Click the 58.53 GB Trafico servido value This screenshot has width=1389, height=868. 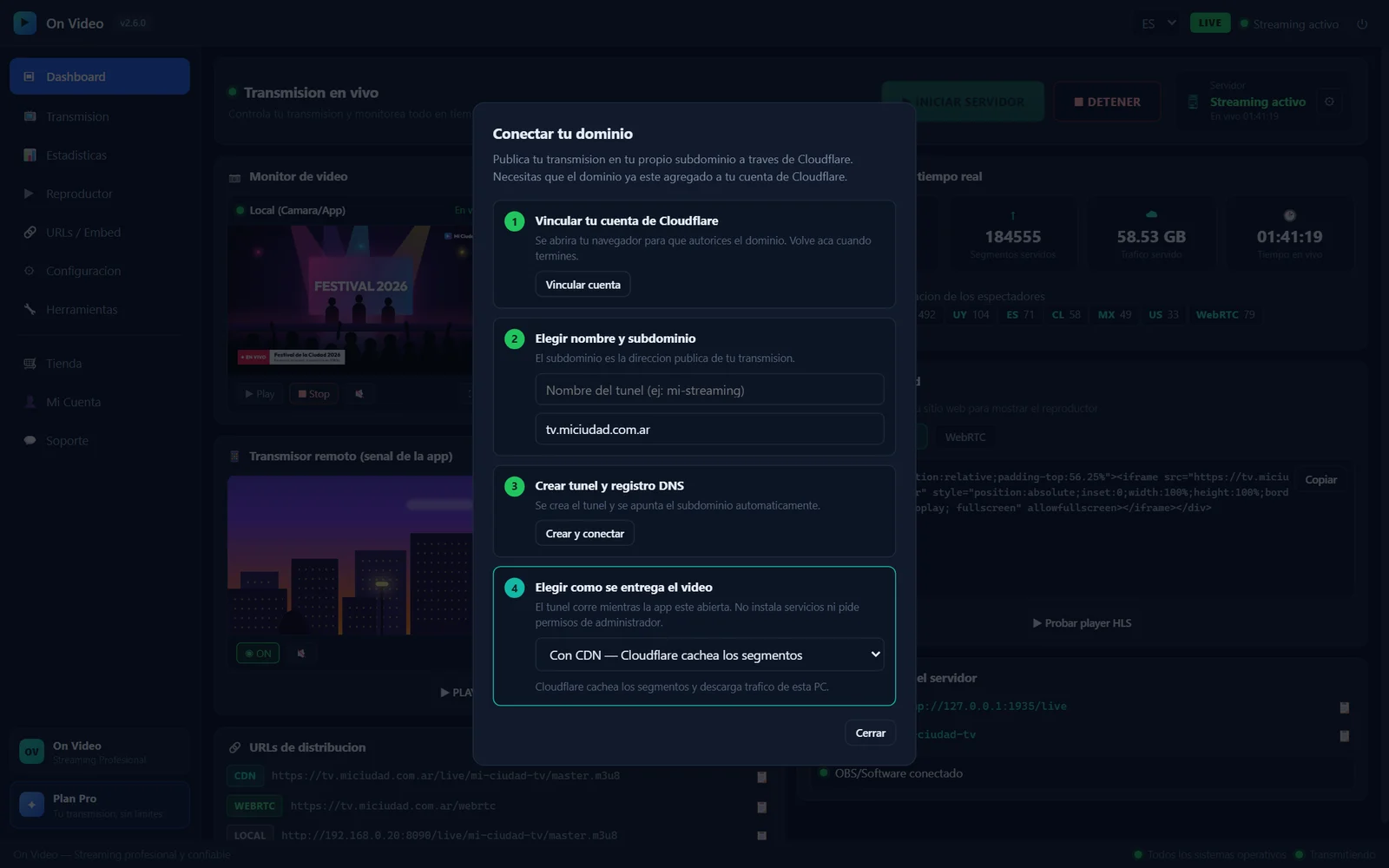1151,237
